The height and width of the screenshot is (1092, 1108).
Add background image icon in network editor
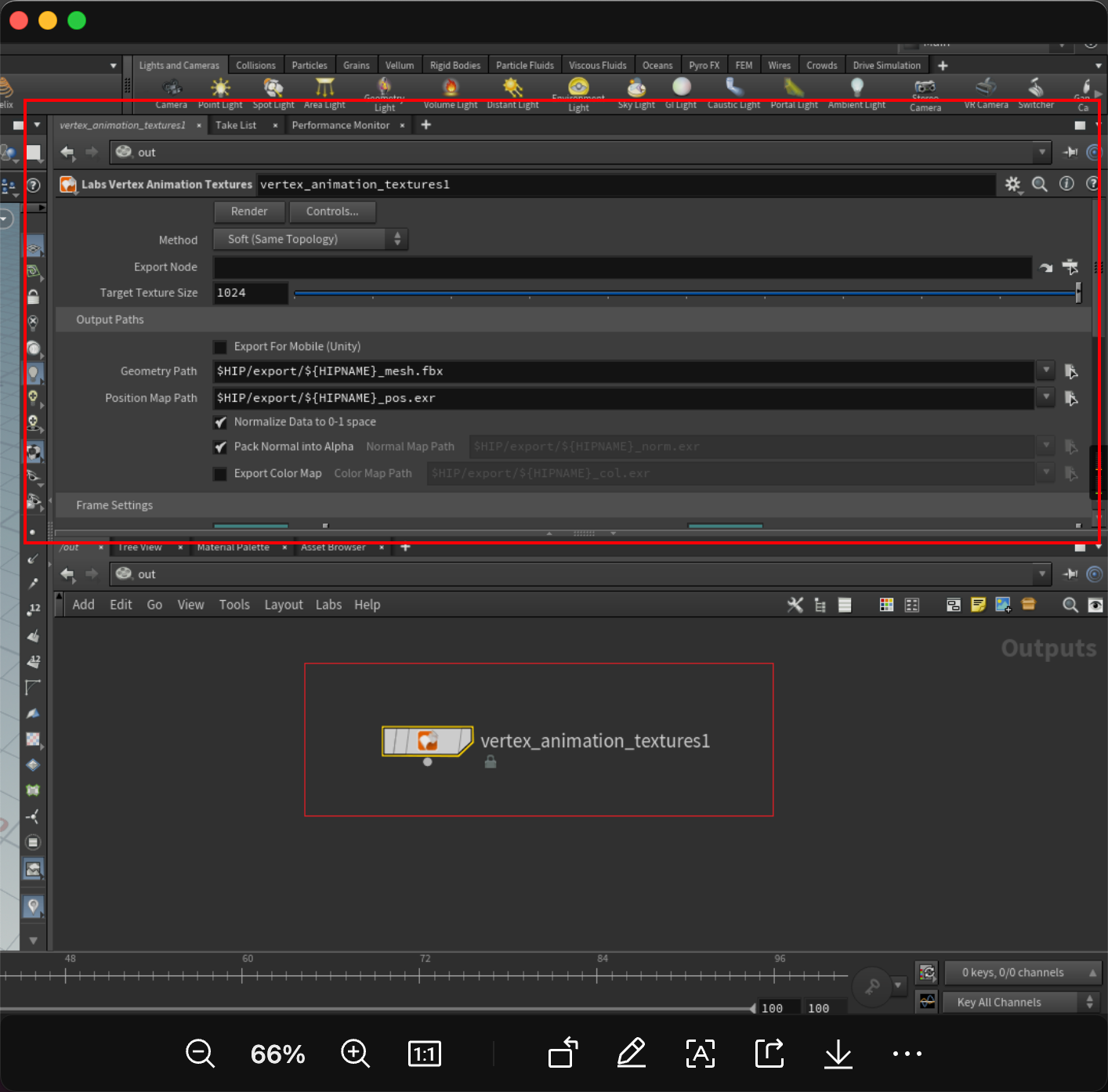point(1003,605)
